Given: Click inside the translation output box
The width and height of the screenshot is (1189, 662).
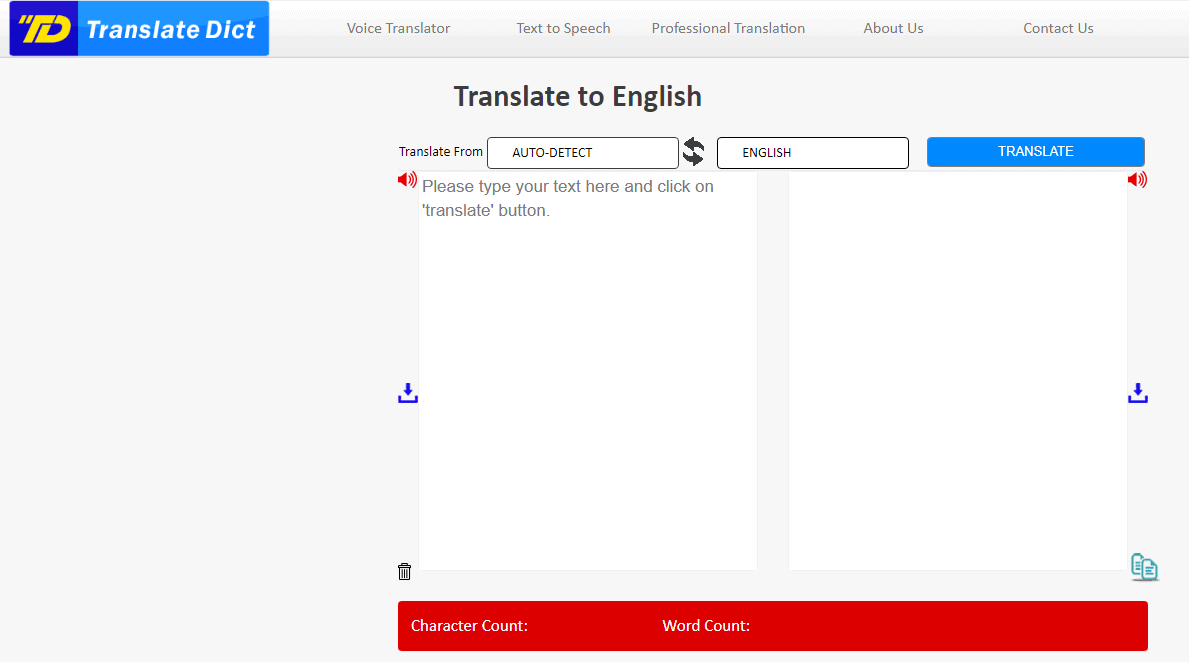Looking at the screenshot, I should point(957,370).
